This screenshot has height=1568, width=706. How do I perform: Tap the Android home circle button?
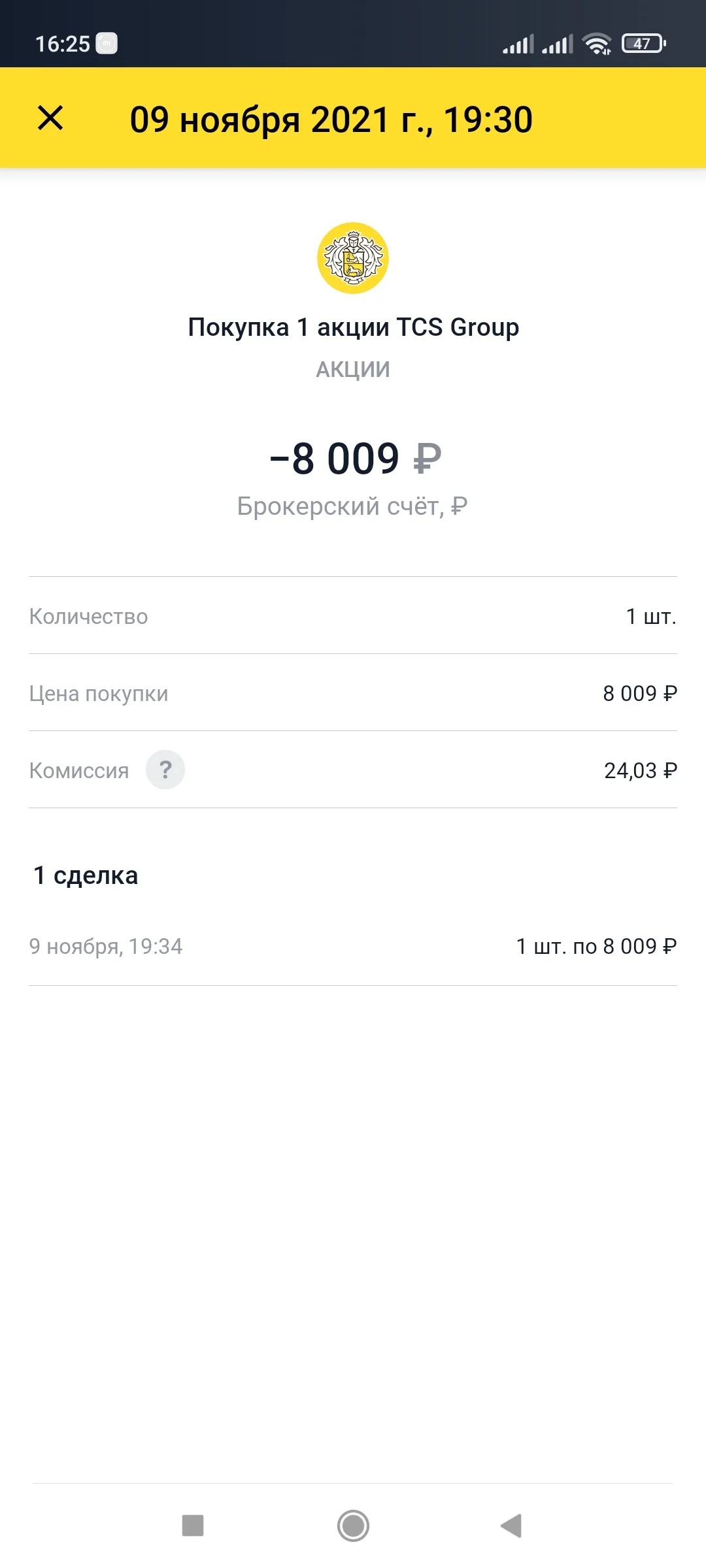(353, 1526)
